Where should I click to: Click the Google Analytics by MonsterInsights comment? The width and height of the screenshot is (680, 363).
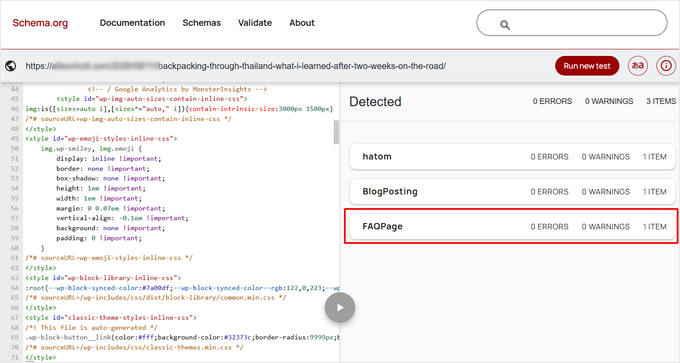177,89
